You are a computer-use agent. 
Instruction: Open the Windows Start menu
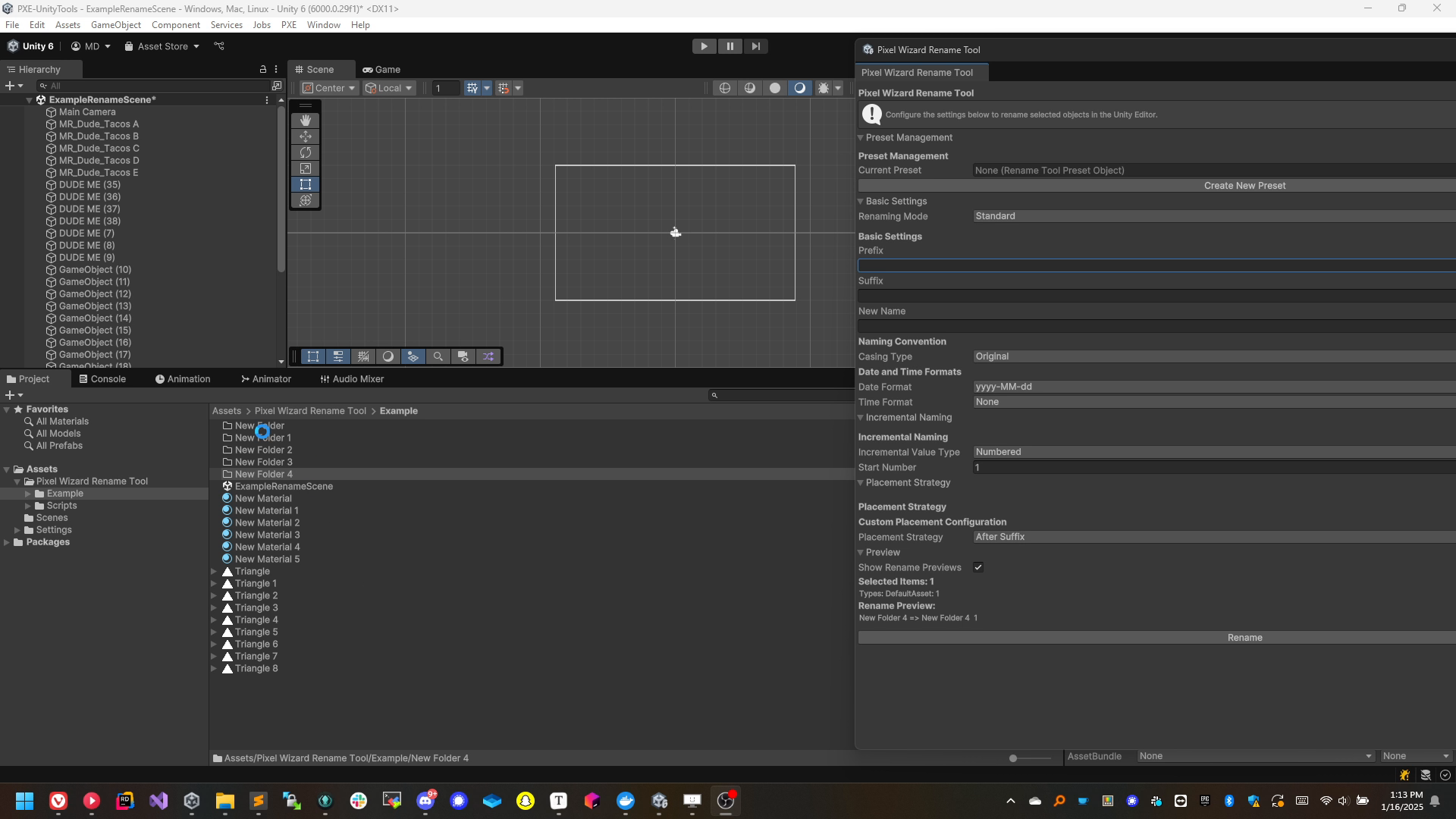click(x=25, y=801)
